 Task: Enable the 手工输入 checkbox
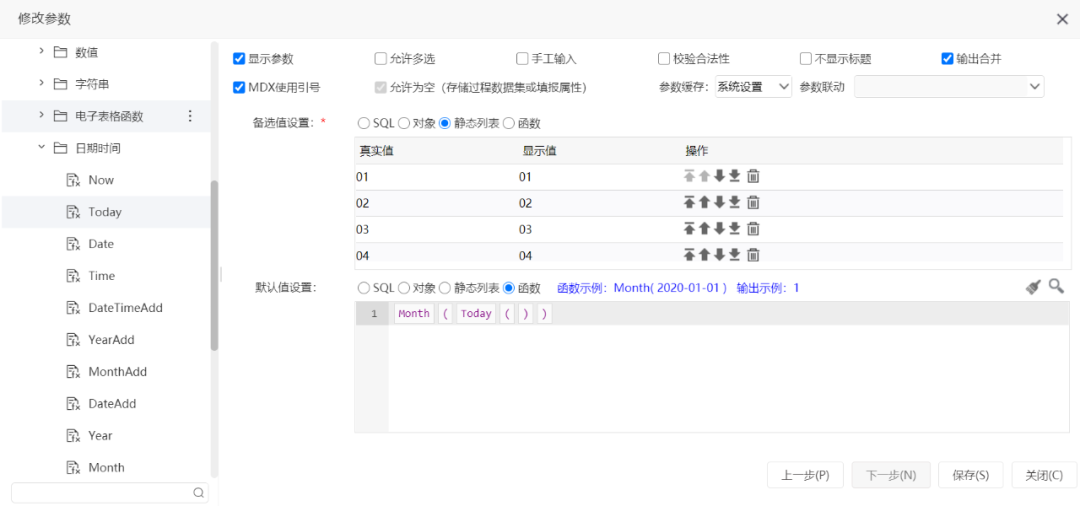click(x=522, y=59)
